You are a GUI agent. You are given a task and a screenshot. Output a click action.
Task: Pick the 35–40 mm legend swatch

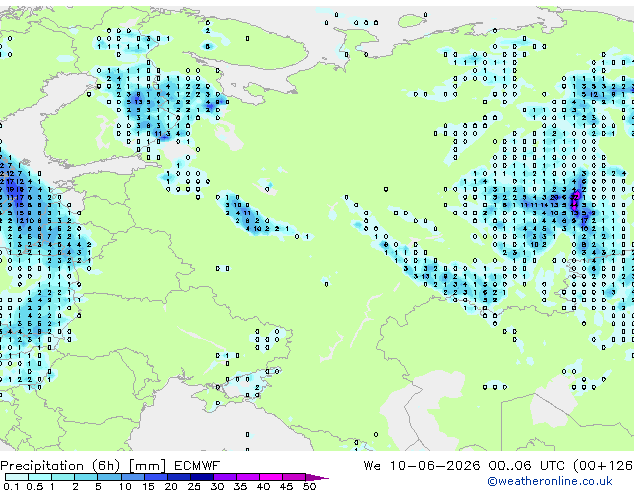[x=248, y=477]
